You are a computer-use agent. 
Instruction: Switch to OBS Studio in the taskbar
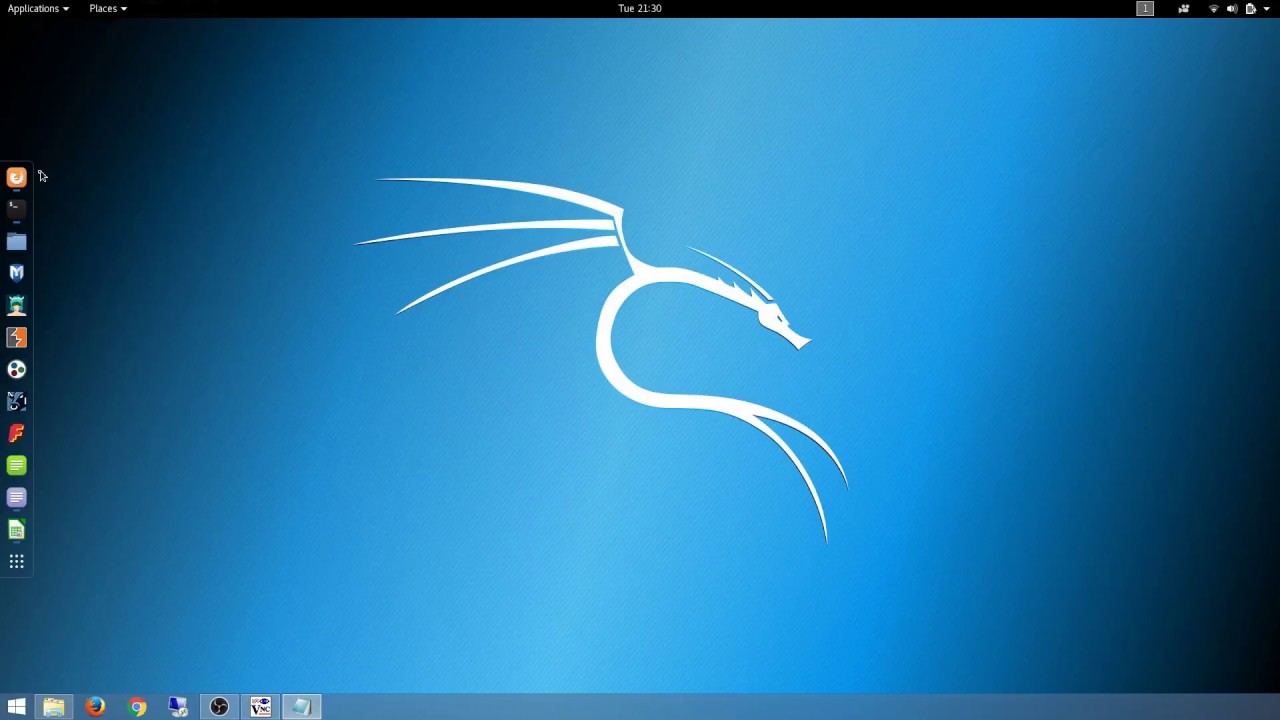point(219,707)
